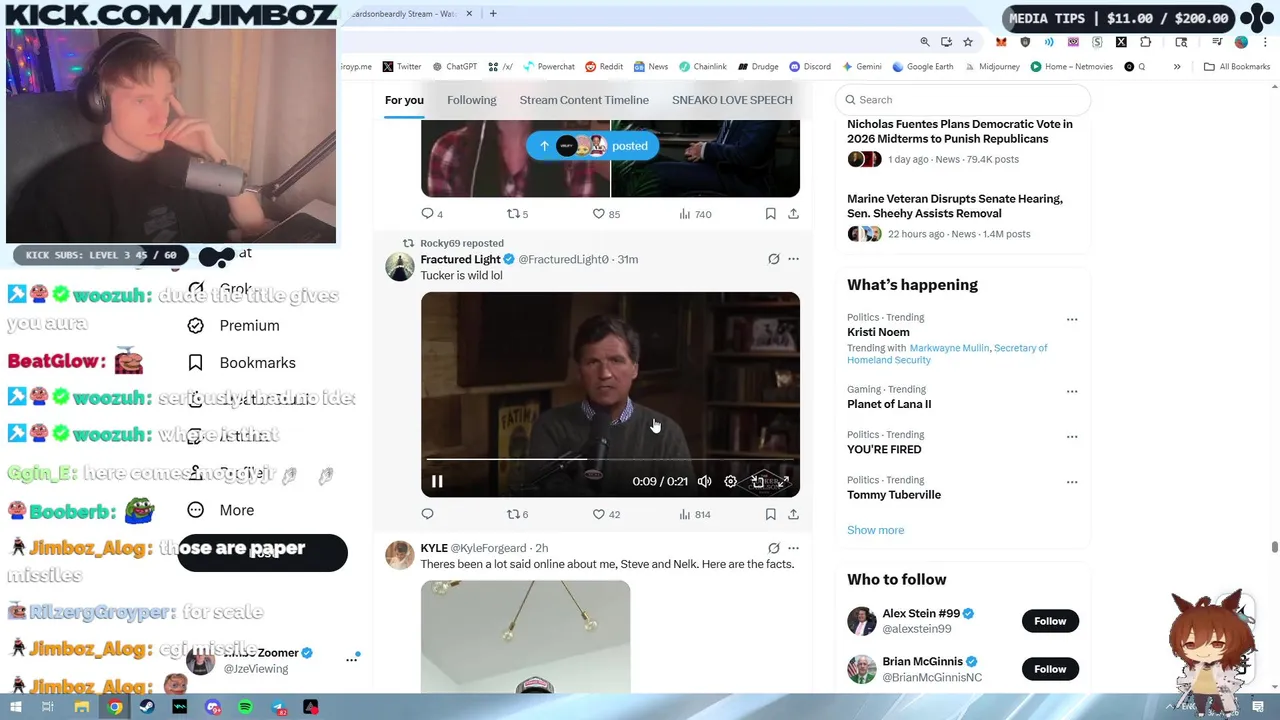Image resolution: width=1280 pixels, height=720 pixels.
Task: More options for Kristi Noem trend
Action: [1072, 320]
